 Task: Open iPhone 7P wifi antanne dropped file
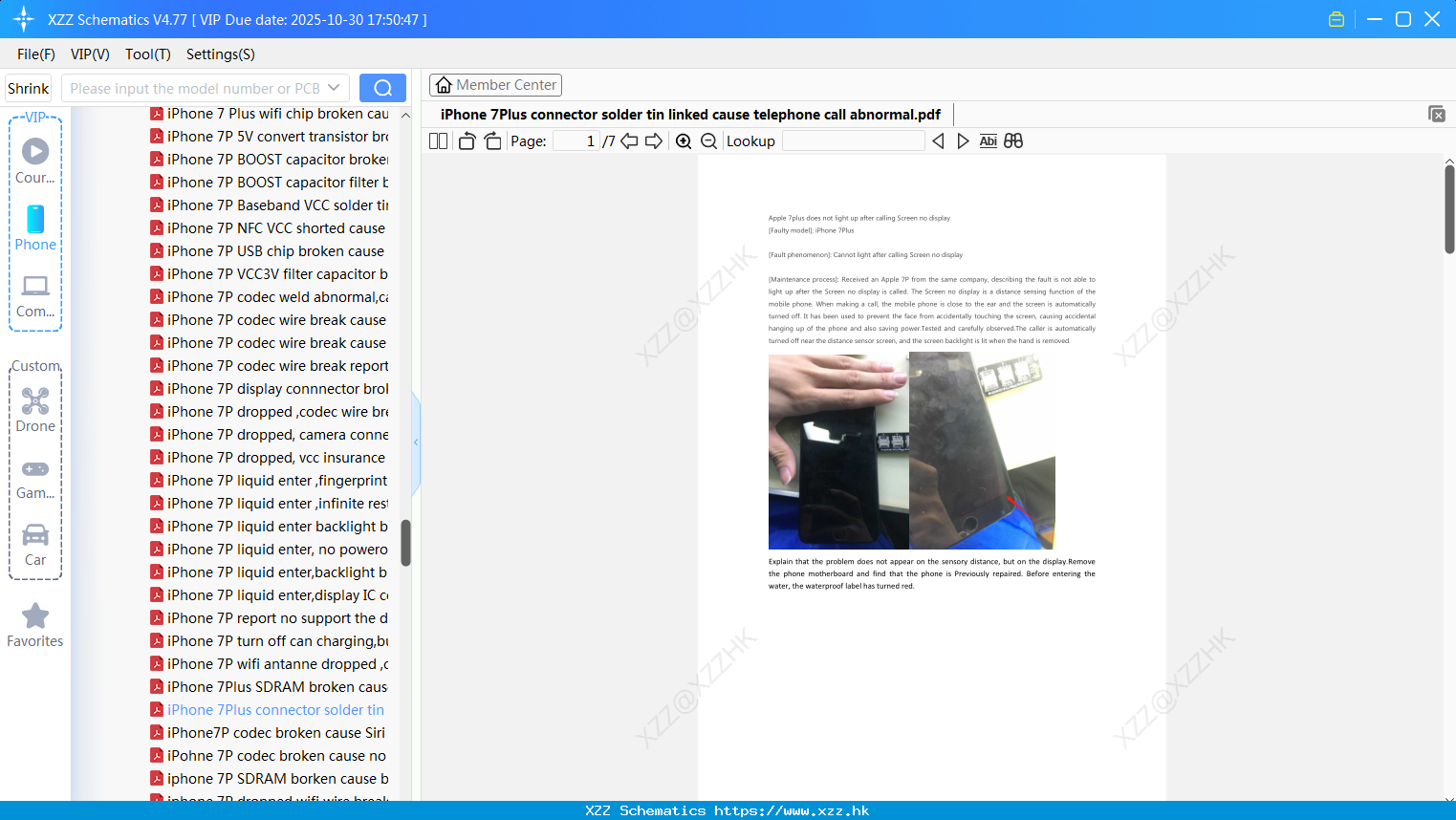pos(270,664)
